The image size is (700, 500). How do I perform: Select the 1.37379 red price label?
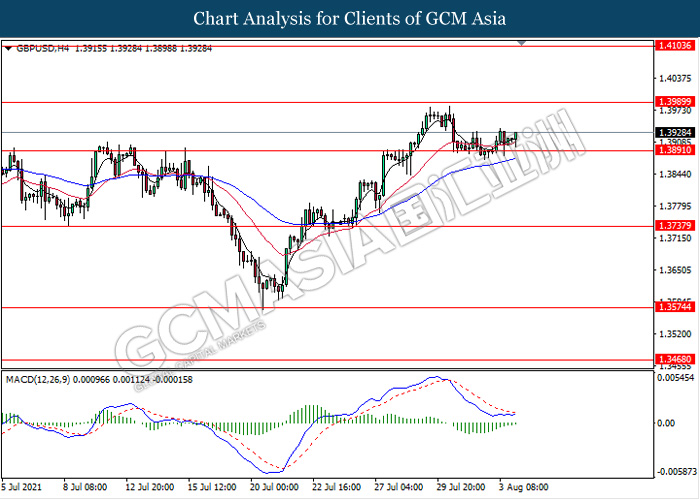675,226
